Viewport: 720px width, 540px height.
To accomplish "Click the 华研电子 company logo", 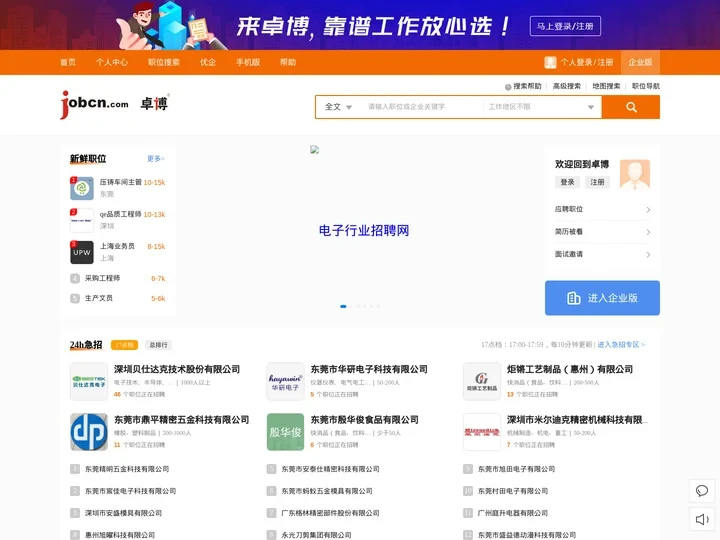I will (286, 382).
